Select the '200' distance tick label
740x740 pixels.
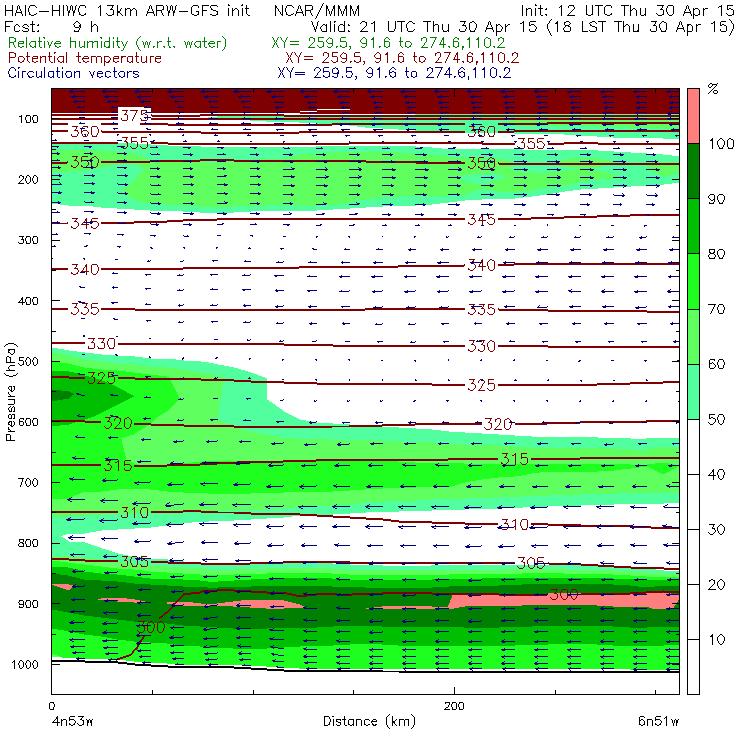pyautogui.click(x=454, y=706)
